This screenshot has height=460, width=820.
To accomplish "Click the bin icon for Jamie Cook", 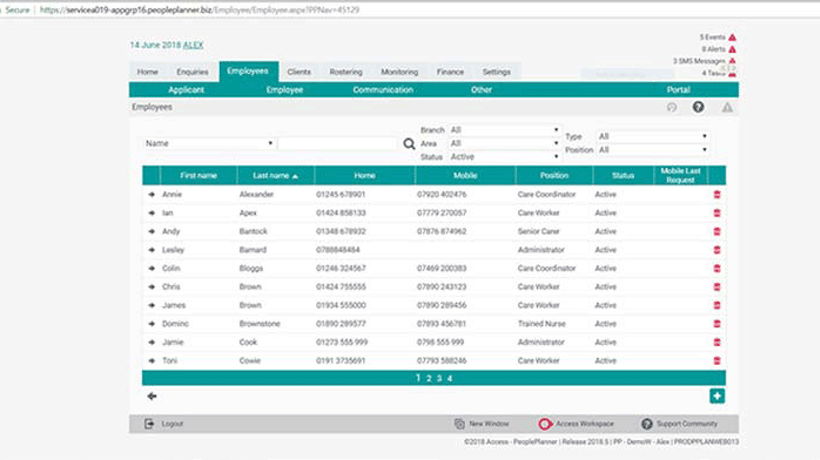I will pyautogui.click(x=717, y=342).
